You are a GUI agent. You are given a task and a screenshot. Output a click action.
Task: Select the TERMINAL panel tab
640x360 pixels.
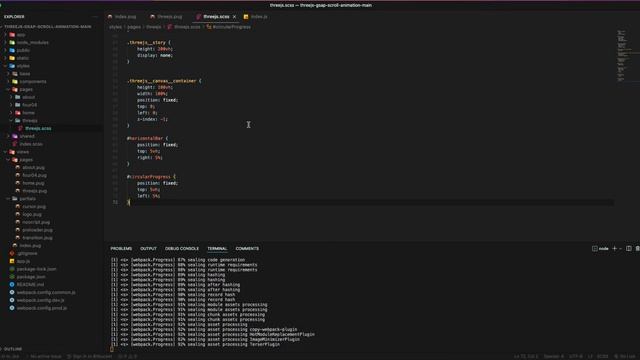pos(217,249)
